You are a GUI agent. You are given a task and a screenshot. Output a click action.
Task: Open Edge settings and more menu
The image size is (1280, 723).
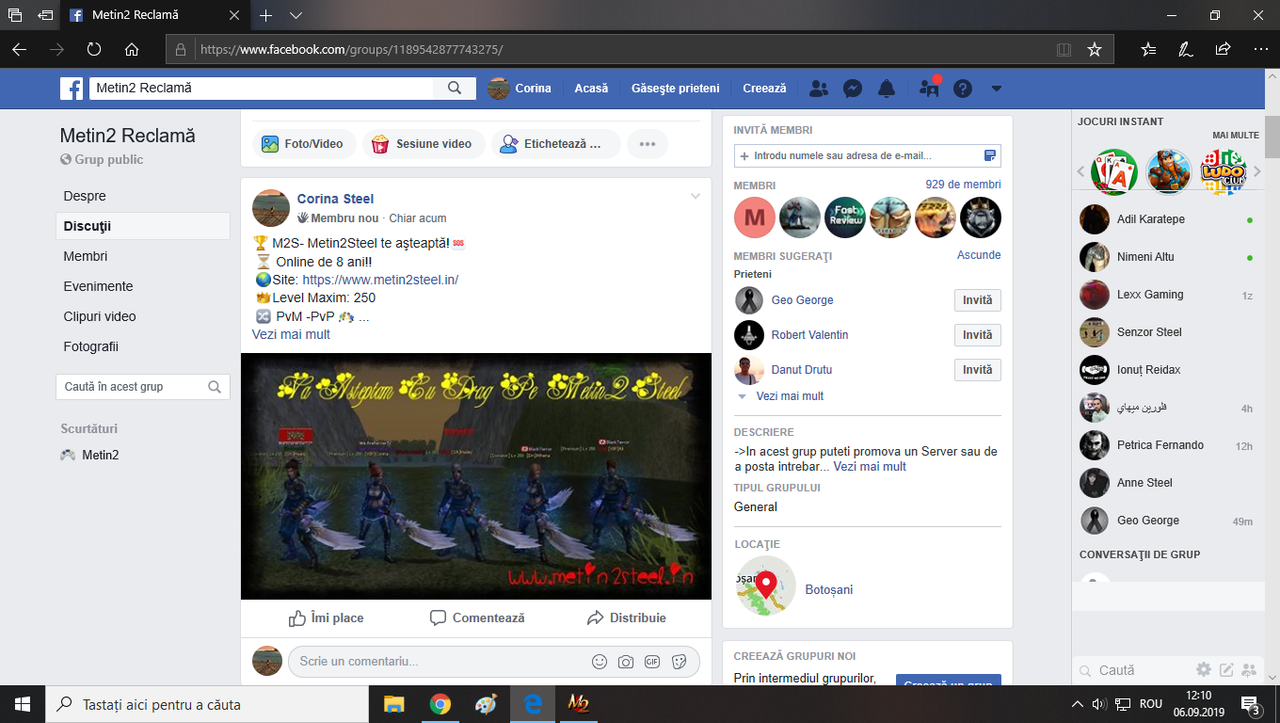[1258, 49]
